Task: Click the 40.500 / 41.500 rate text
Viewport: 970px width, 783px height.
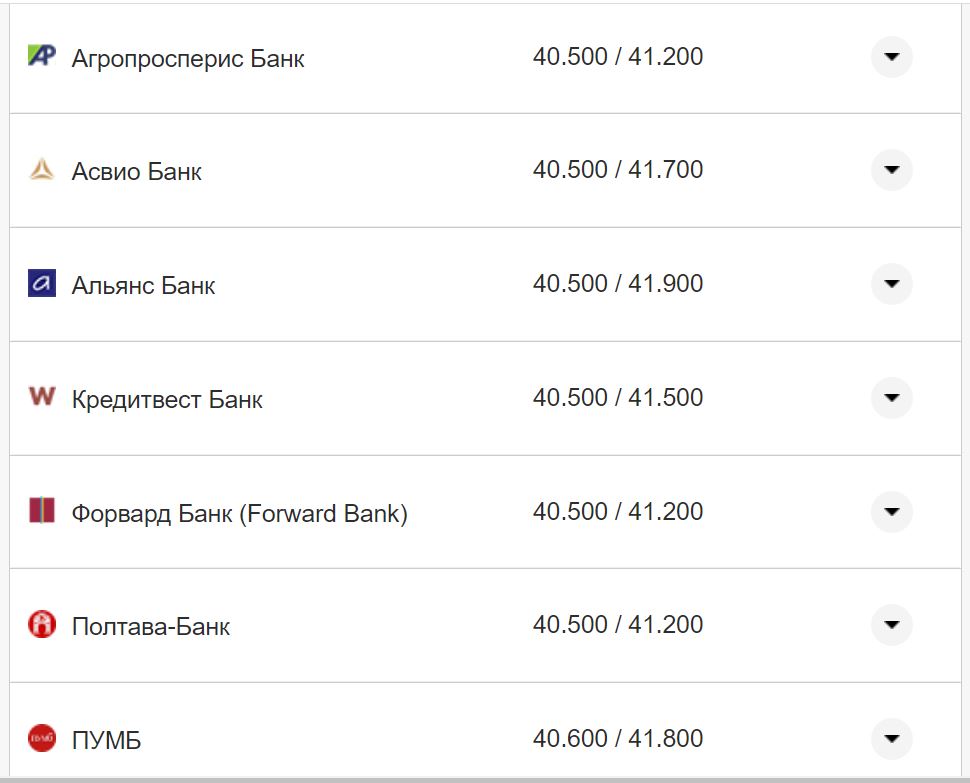Action: [x=620, y=397]
